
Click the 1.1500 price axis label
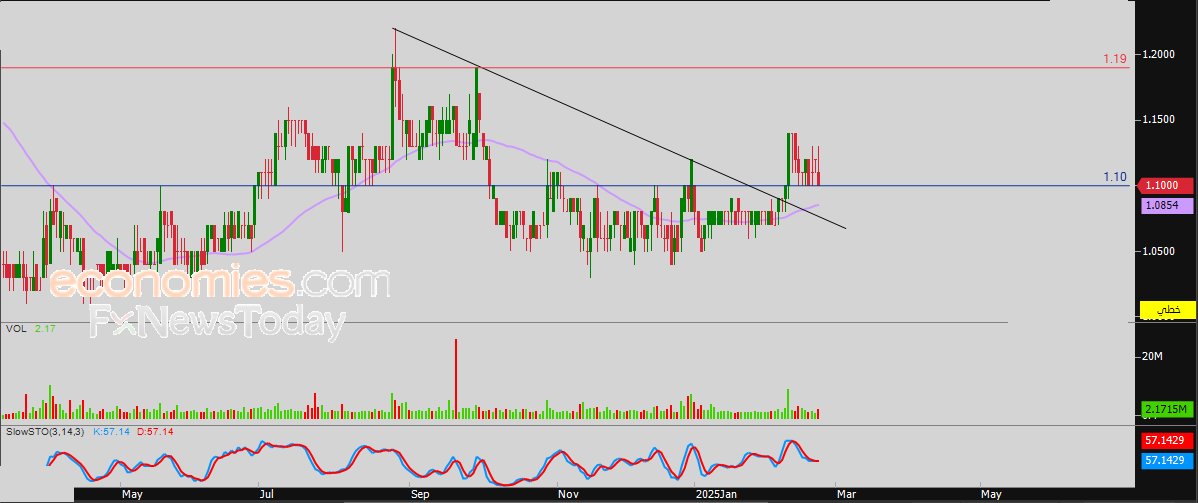(x=1159, y=119)
